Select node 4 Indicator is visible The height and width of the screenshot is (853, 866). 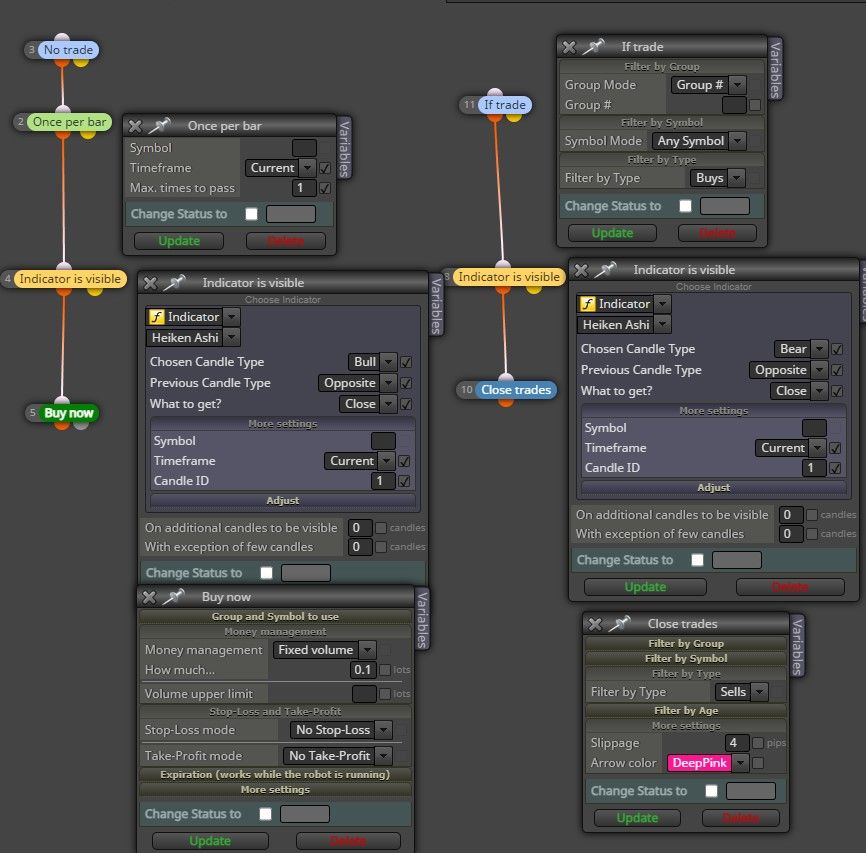pyautogui.click(x=70, y=278)
